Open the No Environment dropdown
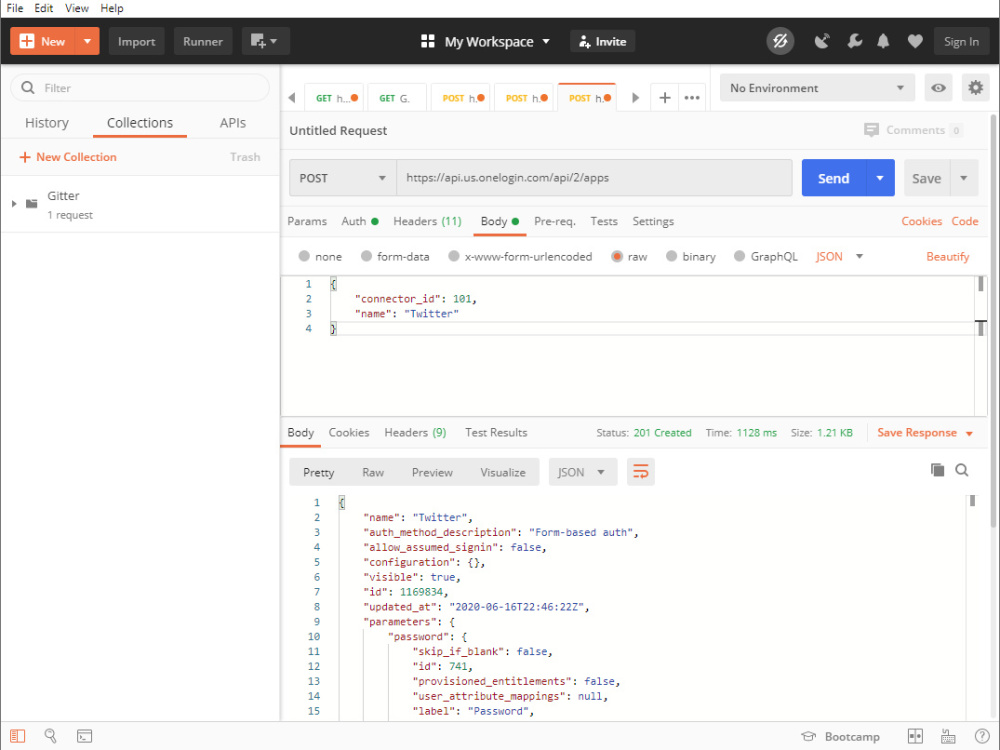 point(817,88)
